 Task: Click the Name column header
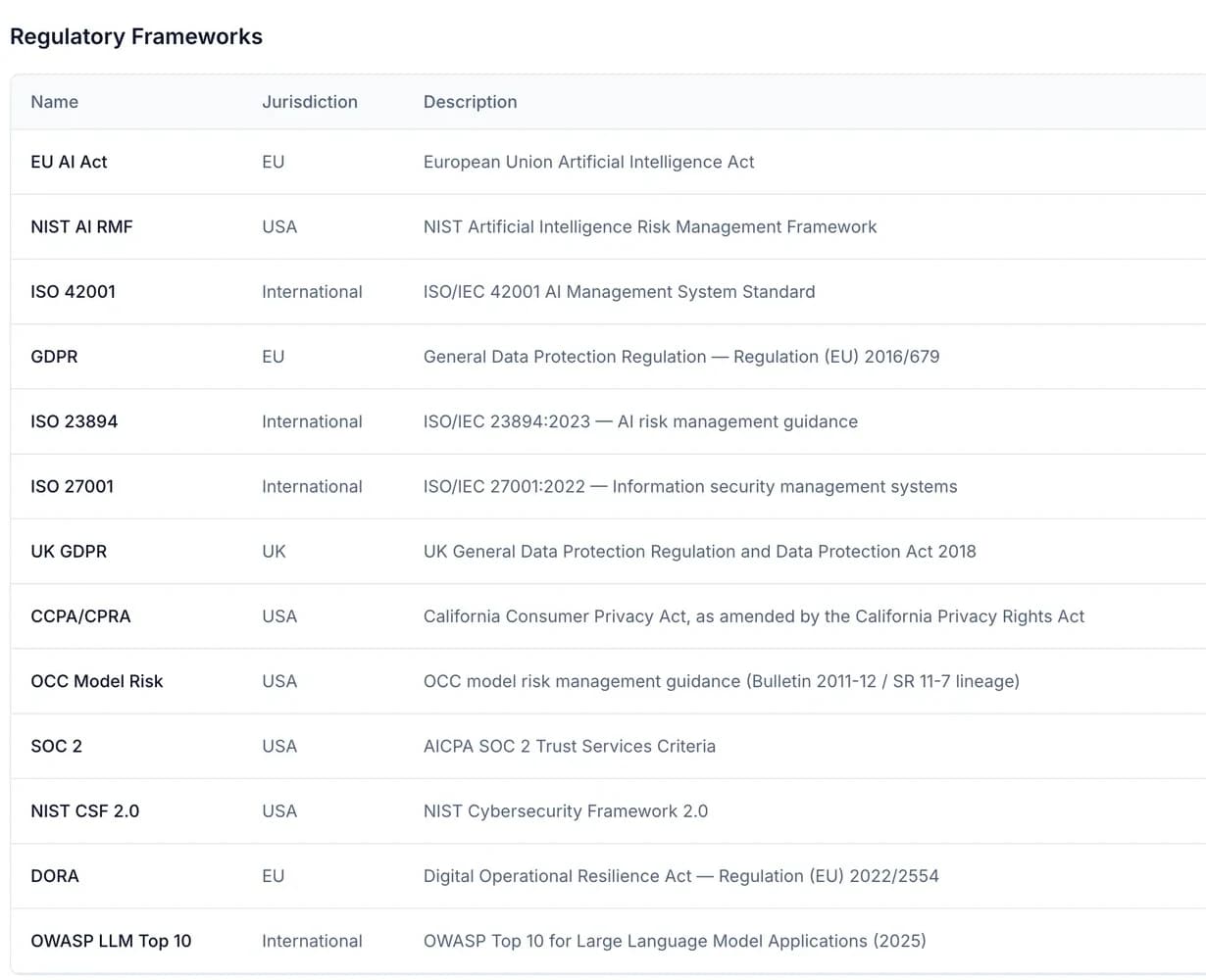click(x=54, y=102)
